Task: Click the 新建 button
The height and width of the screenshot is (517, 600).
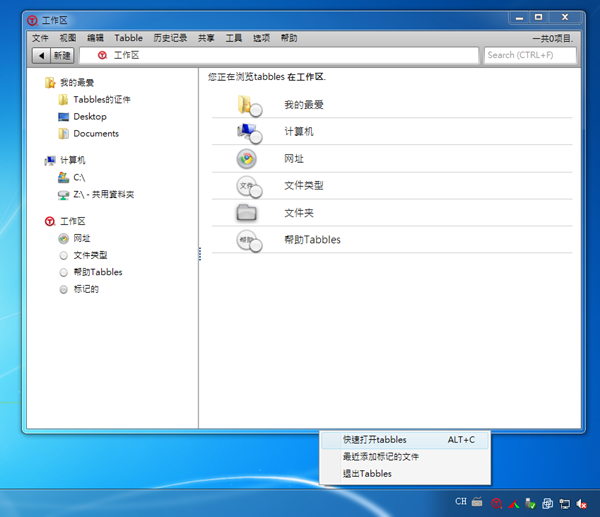Action: coord(62,55)
